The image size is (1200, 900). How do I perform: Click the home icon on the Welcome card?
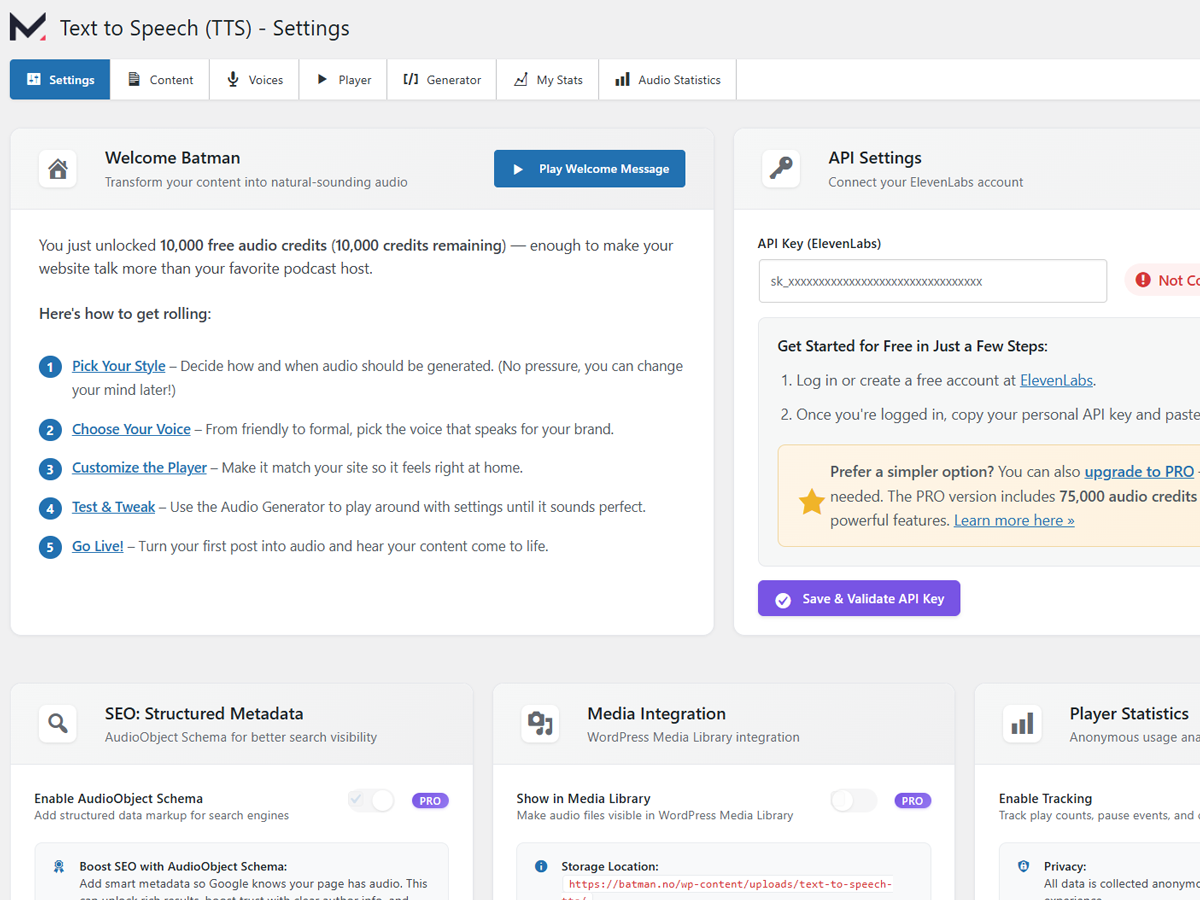coord(57,168)
